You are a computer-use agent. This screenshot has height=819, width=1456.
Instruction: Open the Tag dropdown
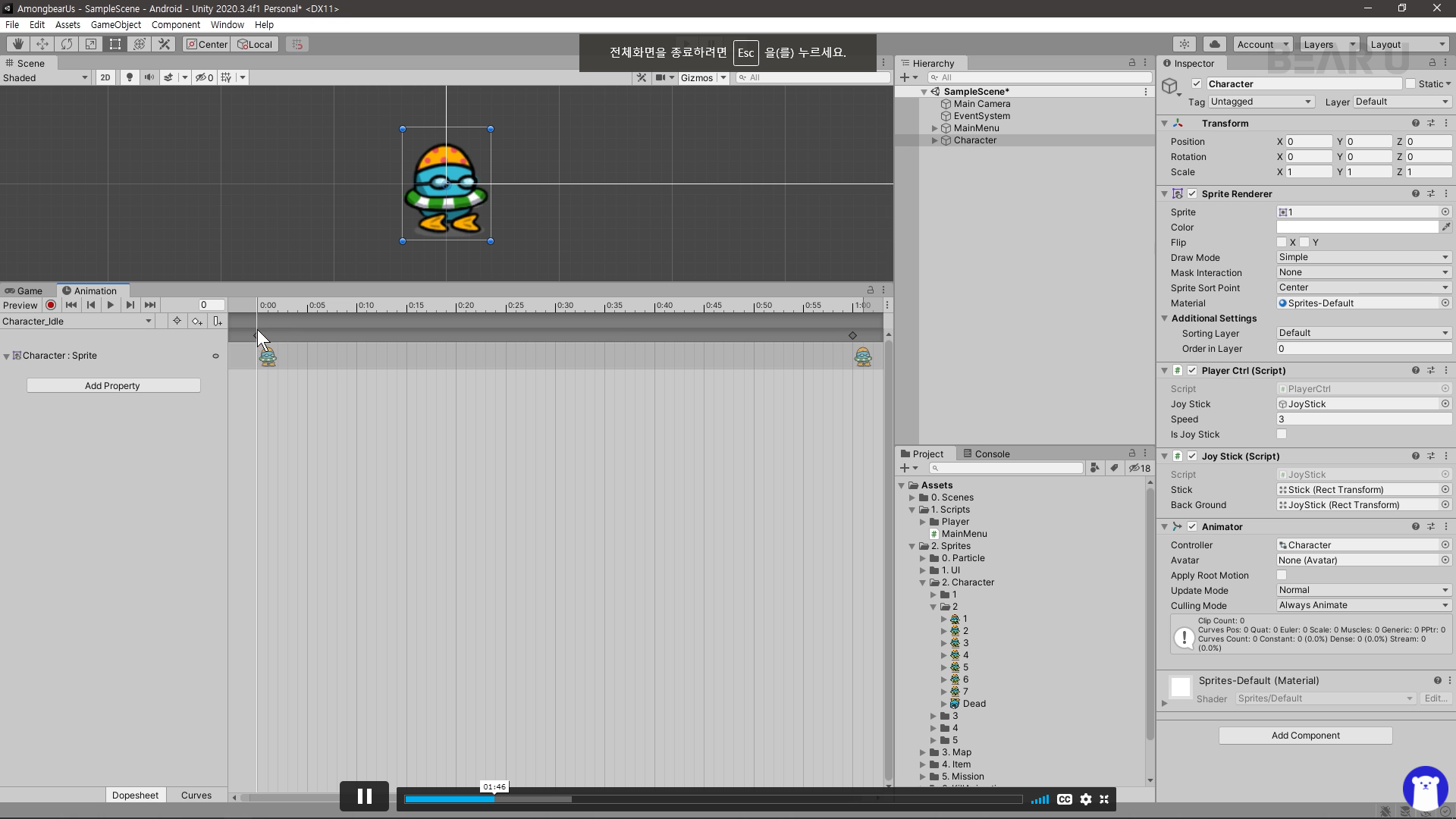[x=1261, y=102]
